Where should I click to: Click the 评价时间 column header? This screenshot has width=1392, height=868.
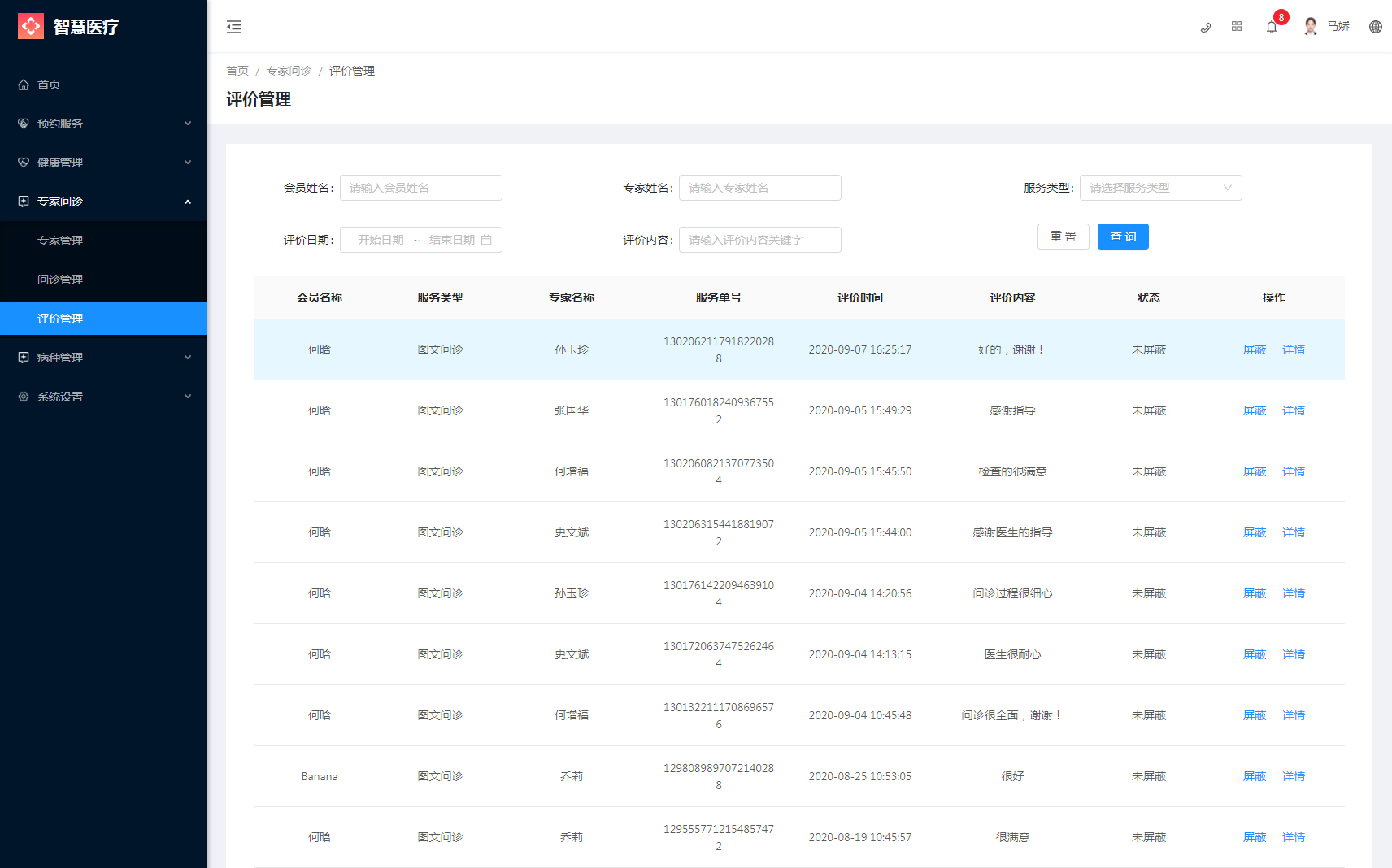point(860,297)
